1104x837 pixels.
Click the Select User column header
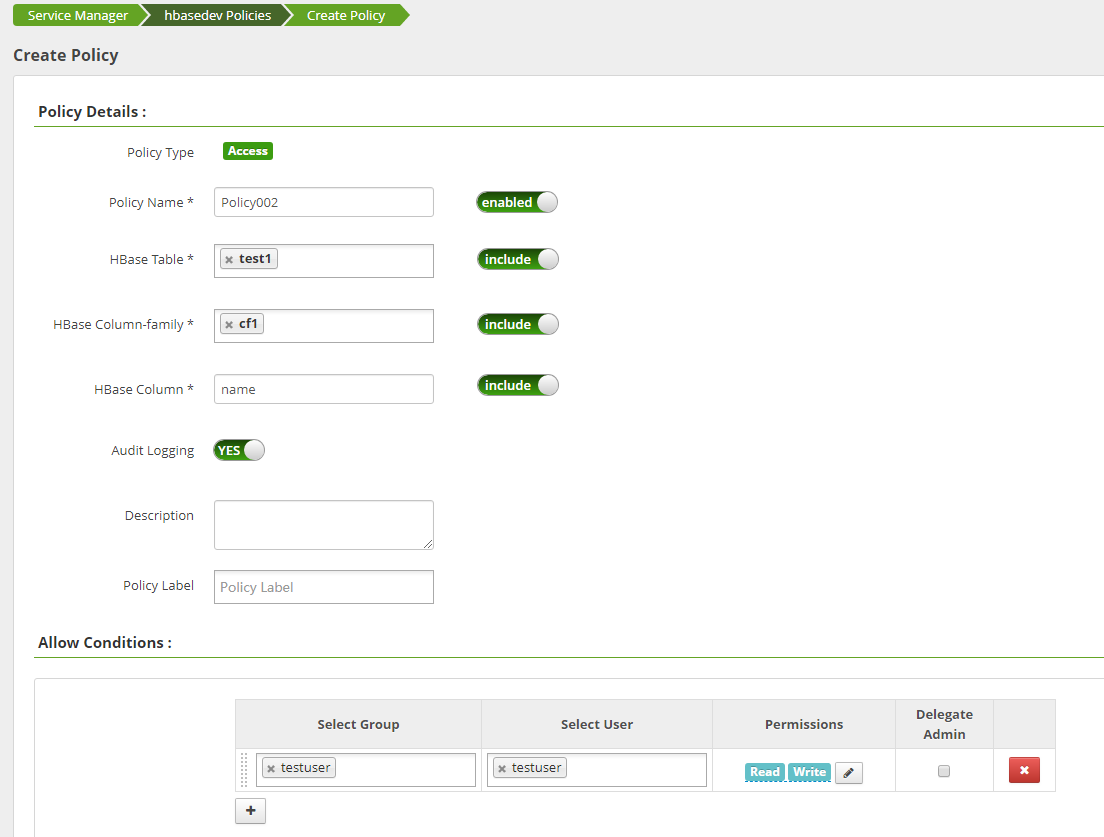pos(597,724)
